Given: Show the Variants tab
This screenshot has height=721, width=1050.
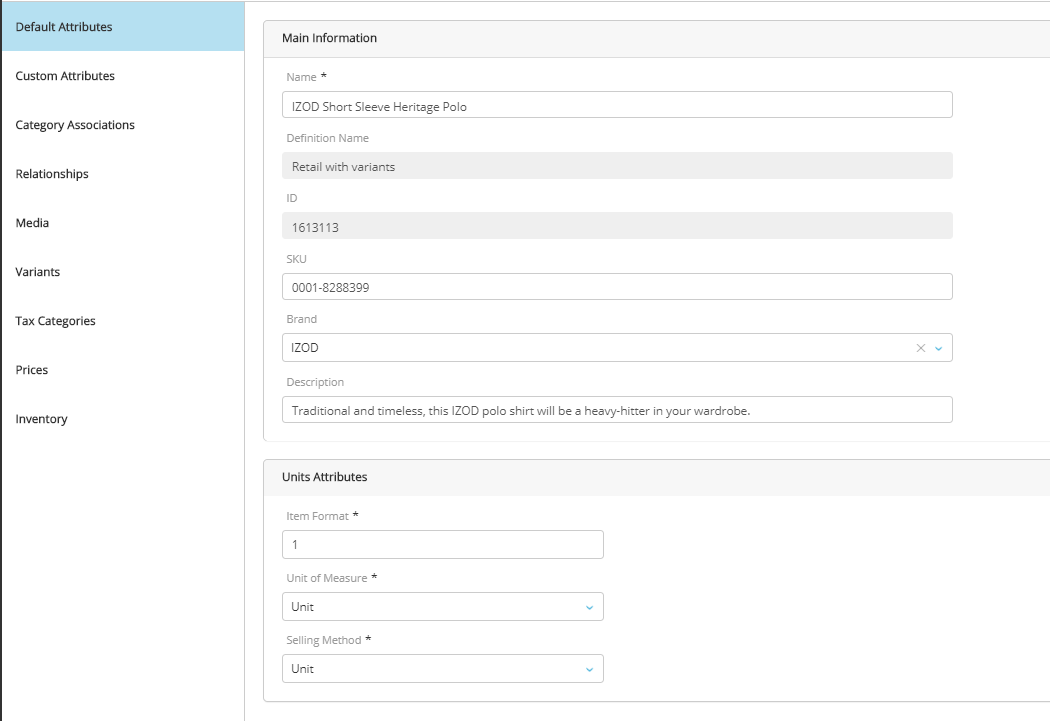Looking at the screenshot, I should pos(38,272).
